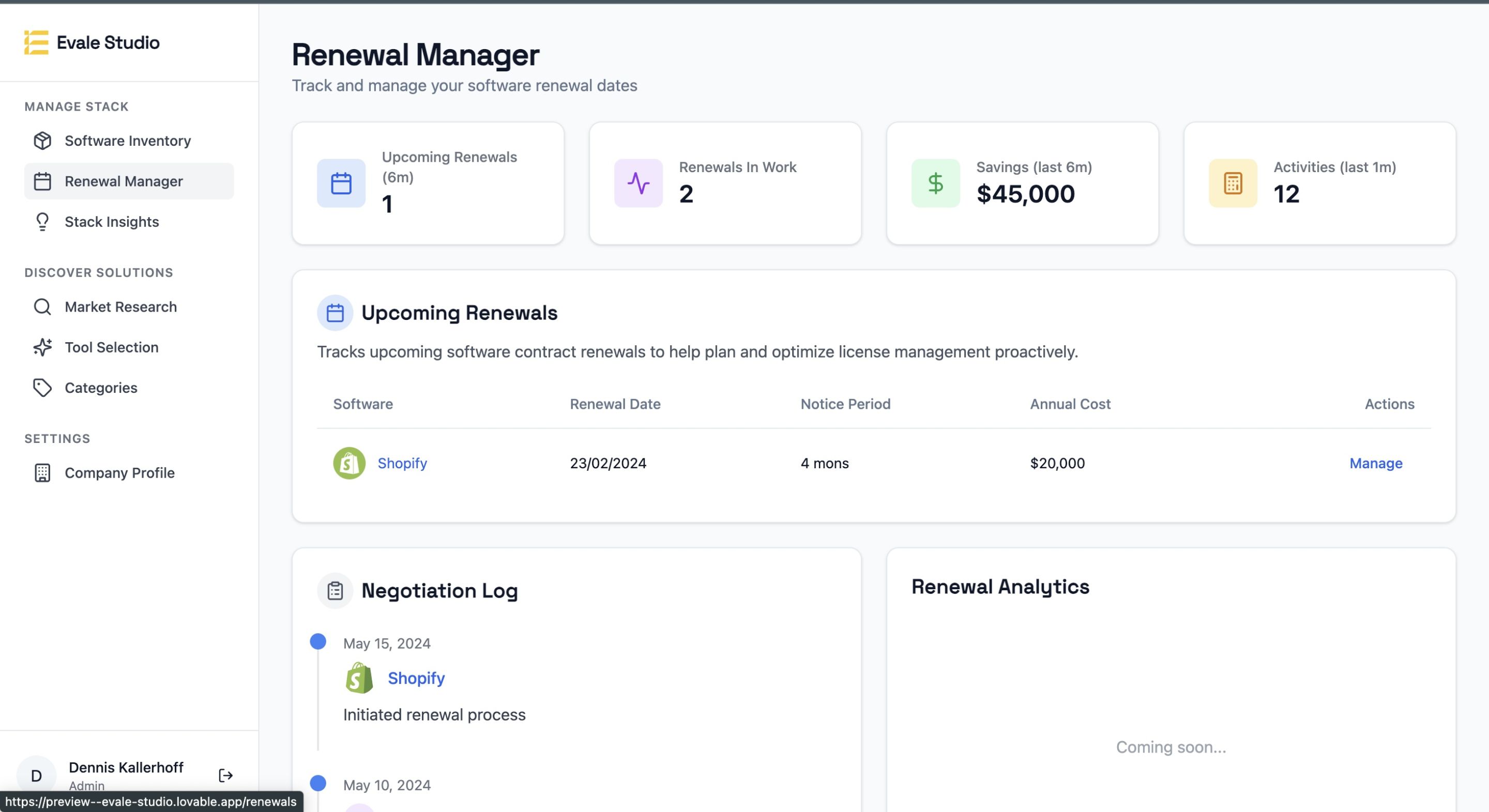Click the Shopify link in Negotiation Log

tap(416, 678)
